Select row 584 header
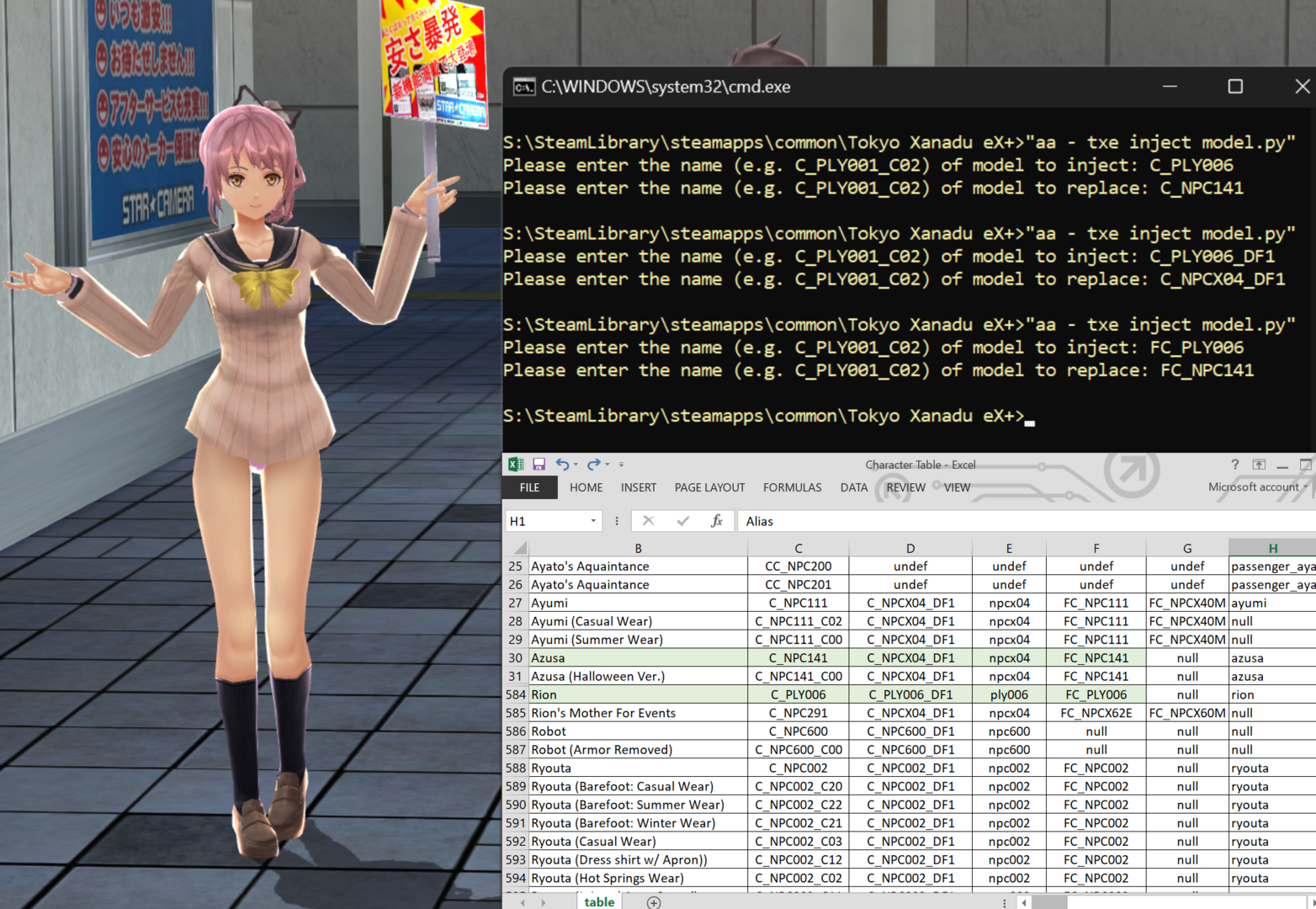Viewport: 1316px width, 909px height. pos(516,694)
